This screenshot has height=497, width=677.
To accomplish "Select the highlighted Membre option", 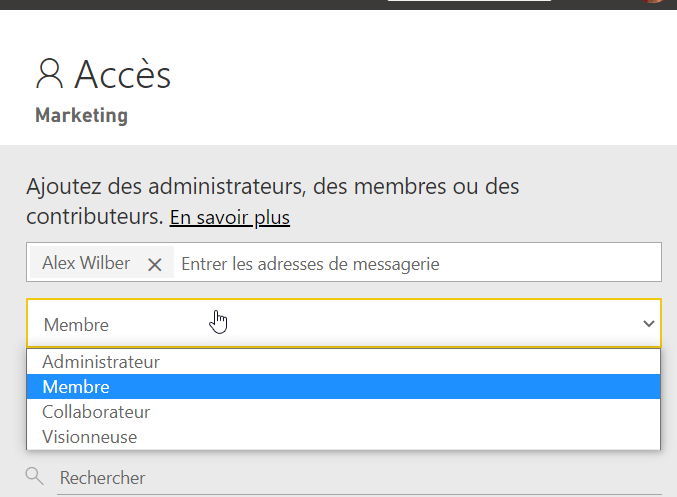I will click(76, 386).
